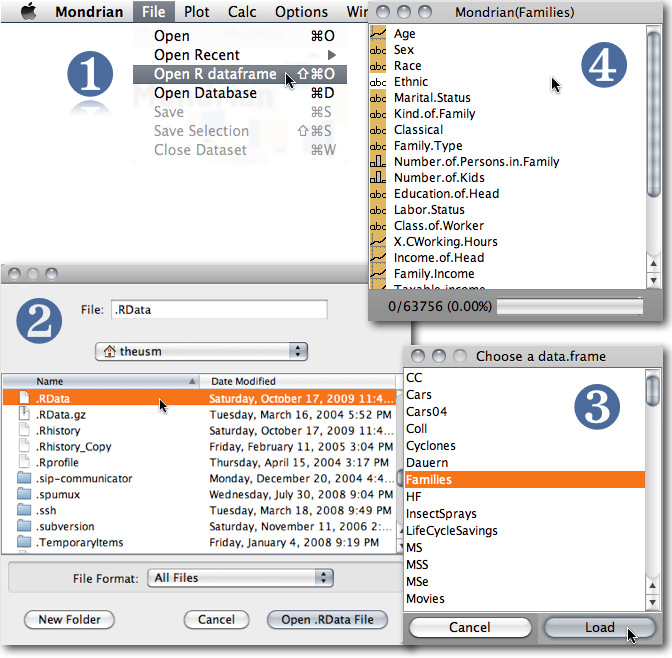Click the folder icon of .TemporaryItems

pos(24,542)
